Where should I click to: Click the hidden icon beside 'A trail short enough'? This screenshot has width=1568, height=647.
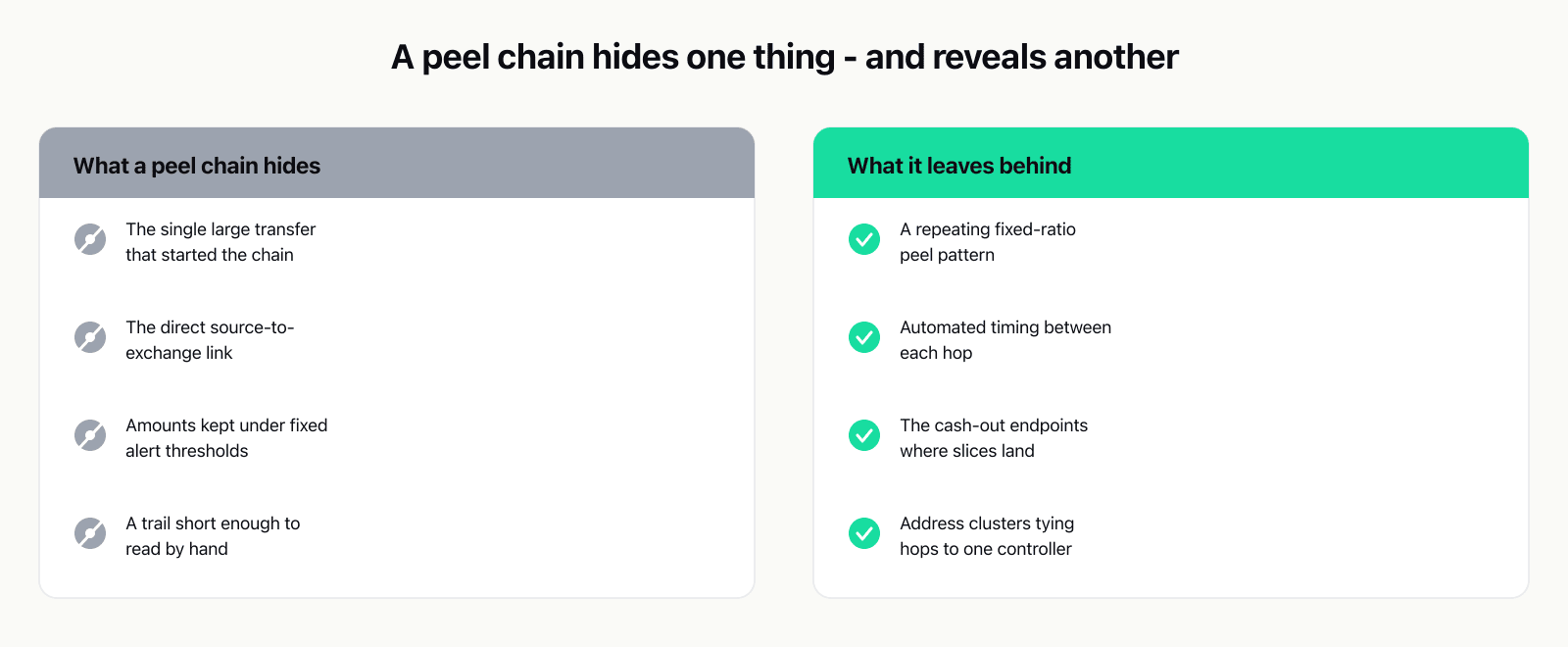pos(90,533)
